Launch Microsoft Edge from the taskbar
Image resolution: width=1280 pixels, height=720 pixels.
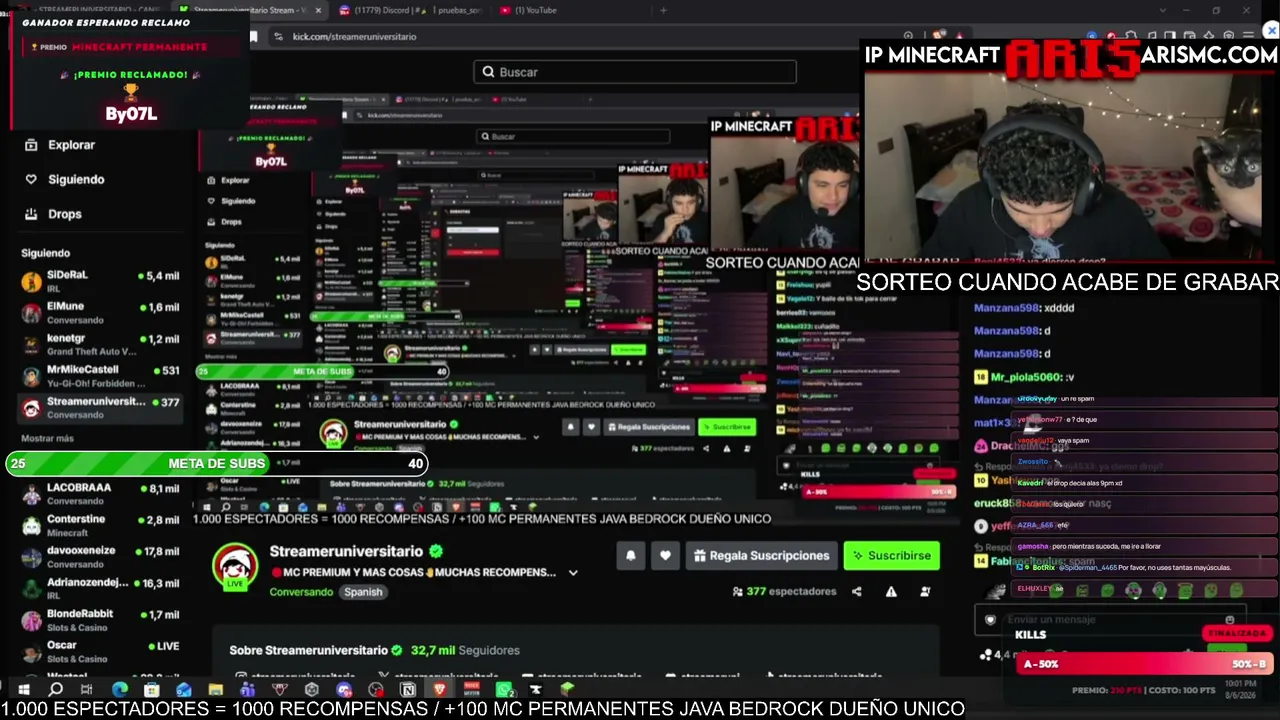tap(120, 689)
